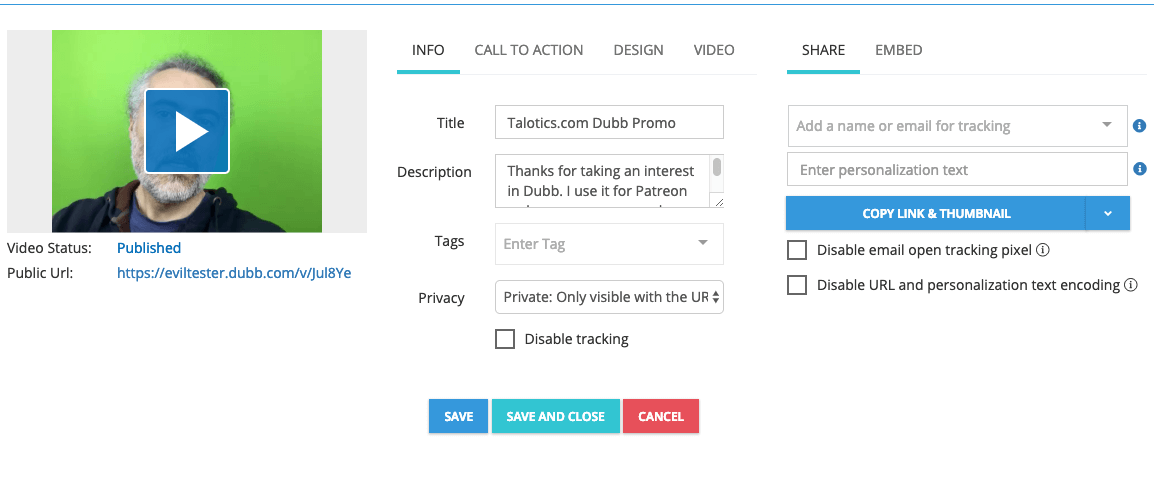Toggle Disable URL and personalization text encoding
Screen dimensions: 1154x486
click(797, 285)
